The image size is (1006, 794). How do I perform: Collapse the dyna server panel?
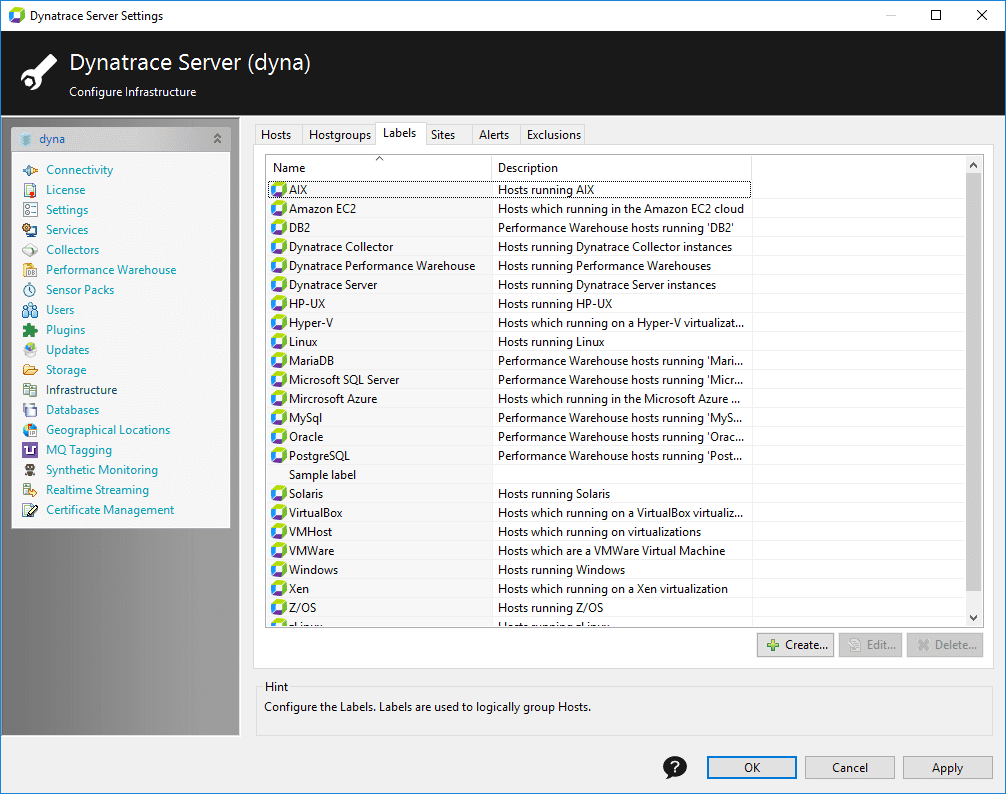(217, 139)
